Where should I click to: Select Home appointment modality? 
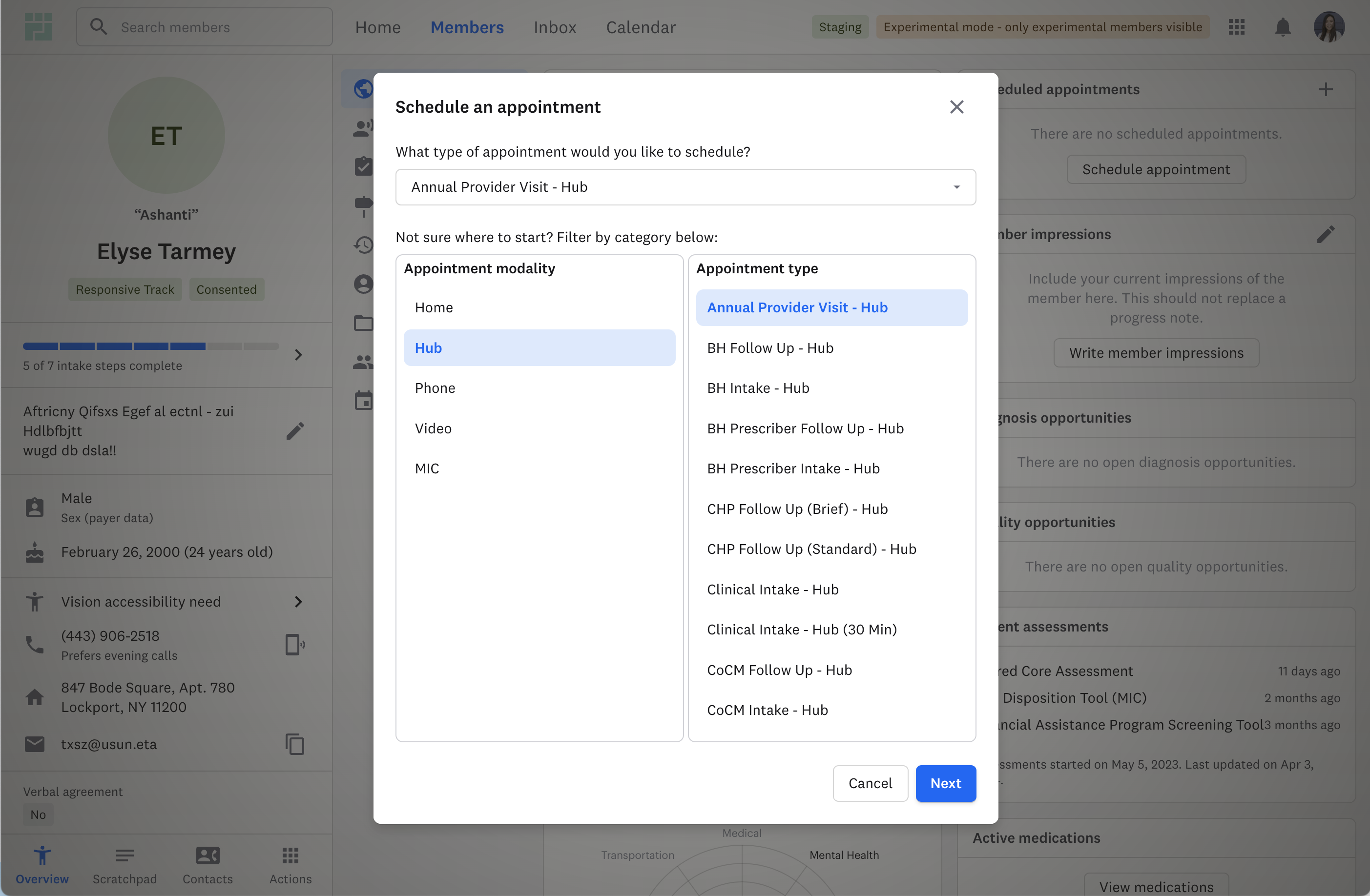pos(540,307)
